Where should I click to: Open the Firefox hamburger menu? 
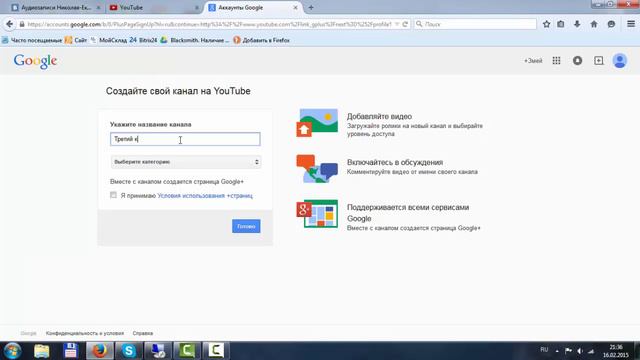[631, 24]
